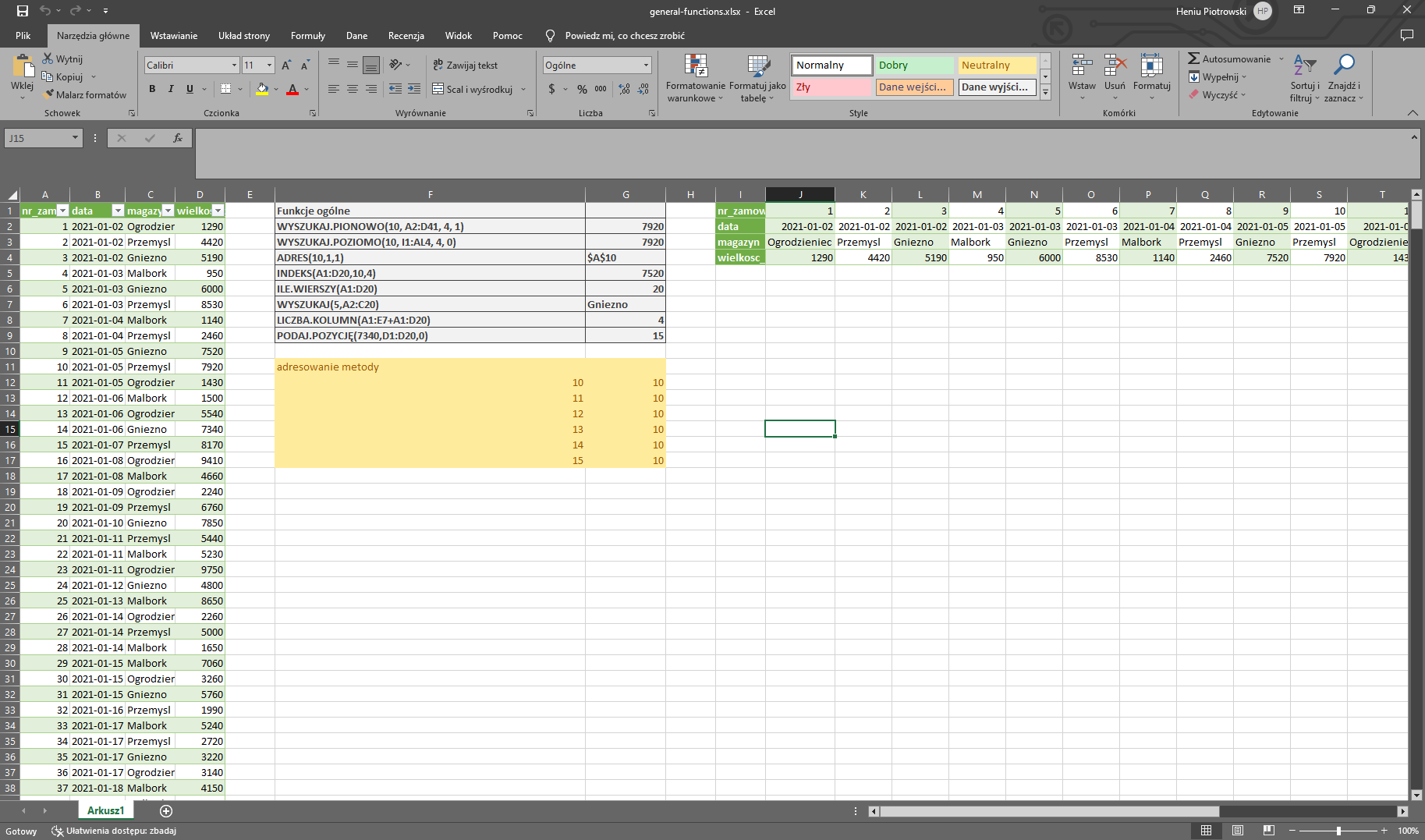Click the Find and Select (Znajdź i zaznacz) icon
Viewport: 1425px width, 840px height.
[x=1343, y=78]
